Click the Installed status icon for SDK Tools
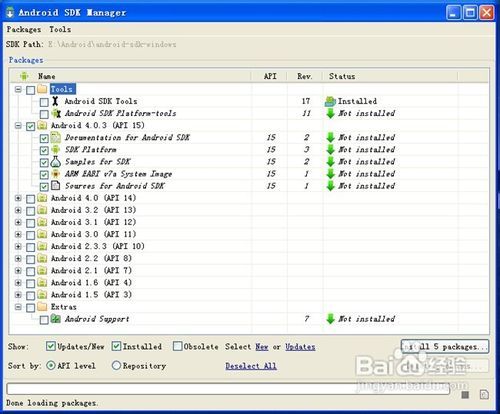 click(x=330, y=101)
